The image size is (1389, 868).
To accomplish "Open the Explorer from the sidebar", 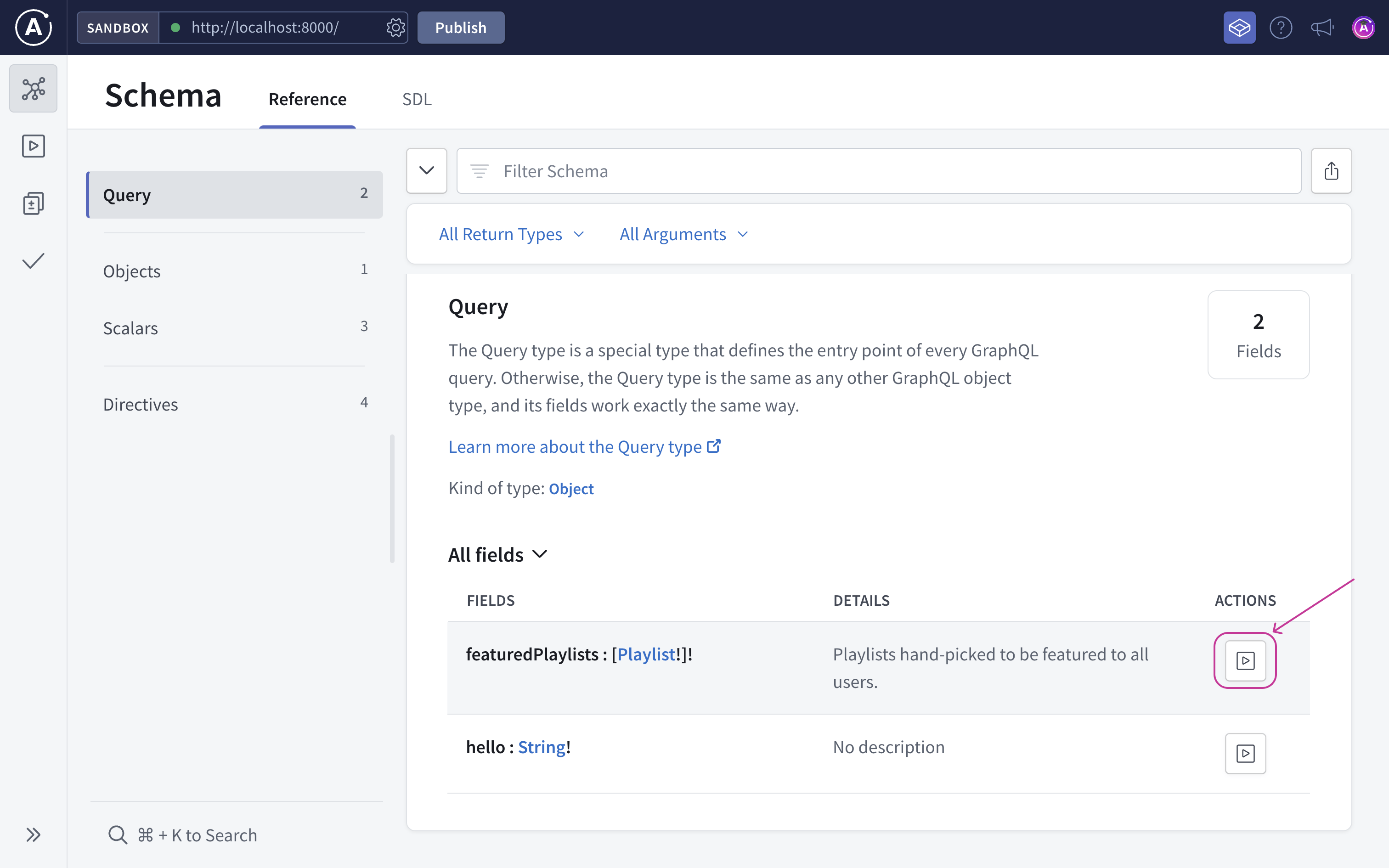I will point(33,146).
